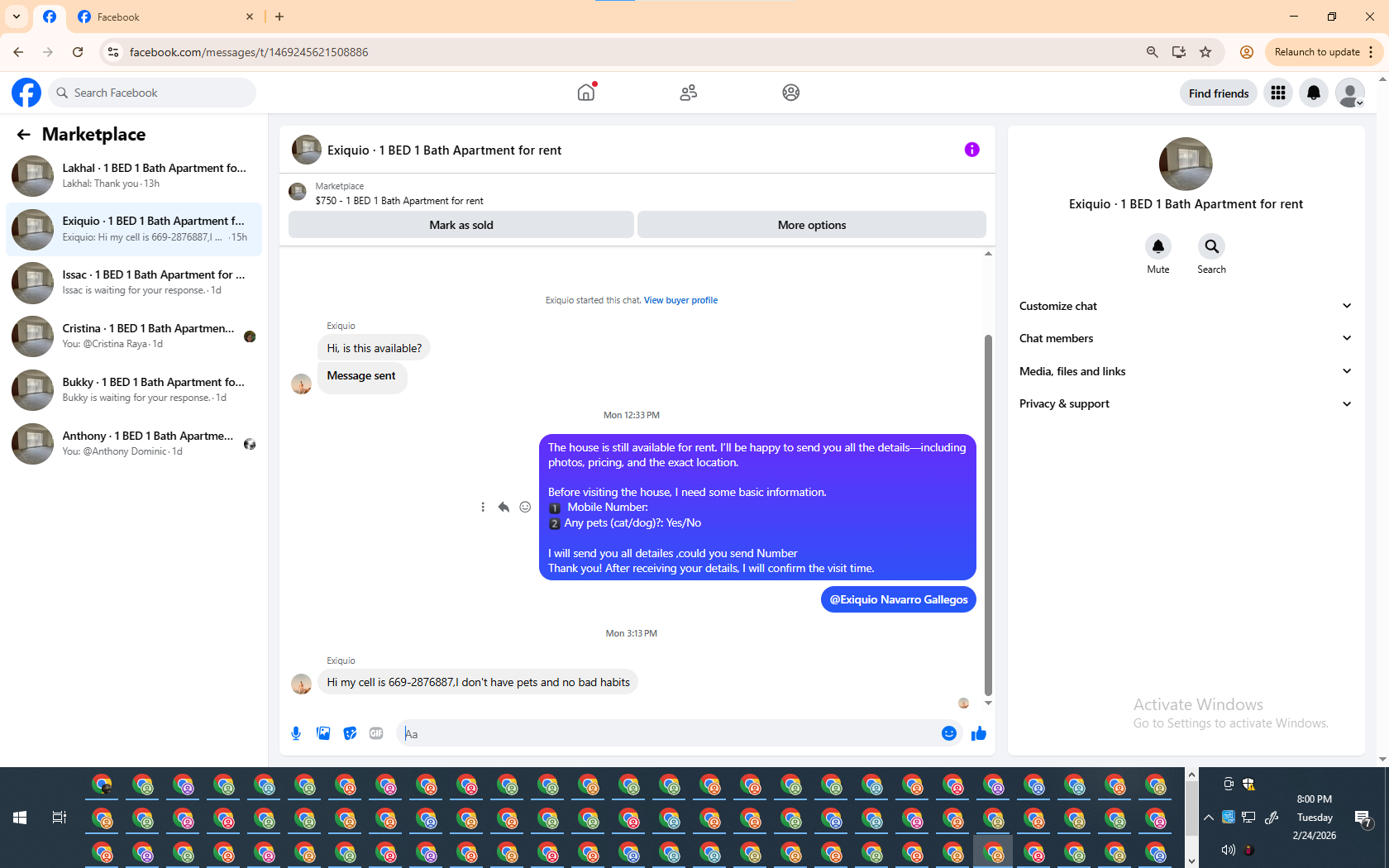Image resolution: width=1389 pixels, height=868 pixels.
Task: Expand Chat members section
Action: click(1186, 338)
